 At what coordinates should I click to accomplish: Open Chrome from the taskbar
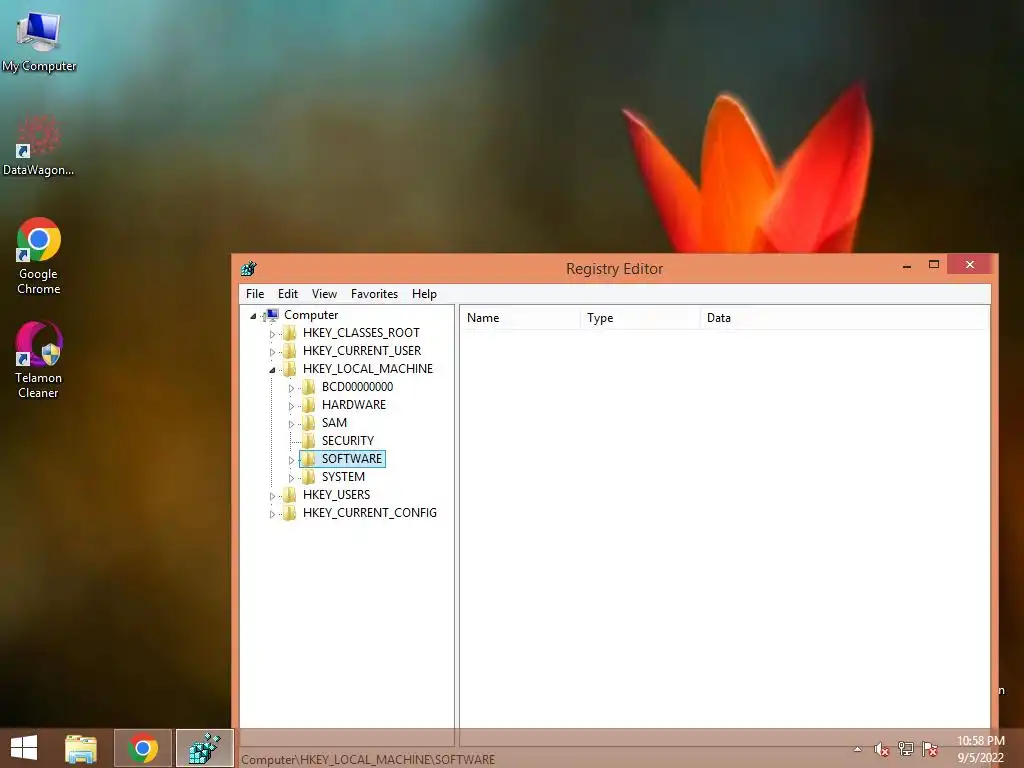point(143,748)
